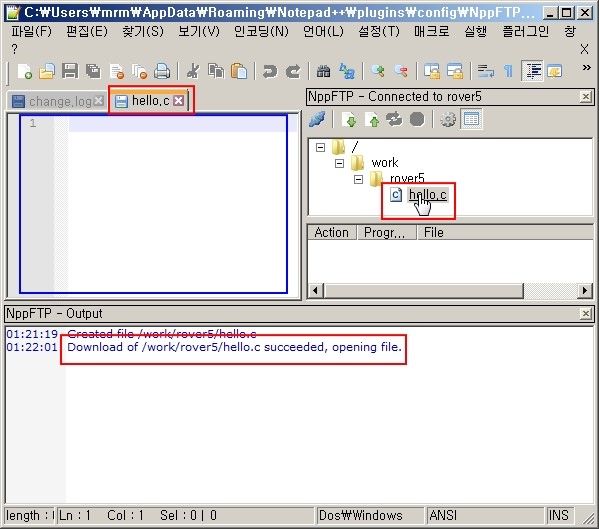Open Find with the binoculars icon
The width and height of the screenshot is (599, 529).
324,71
